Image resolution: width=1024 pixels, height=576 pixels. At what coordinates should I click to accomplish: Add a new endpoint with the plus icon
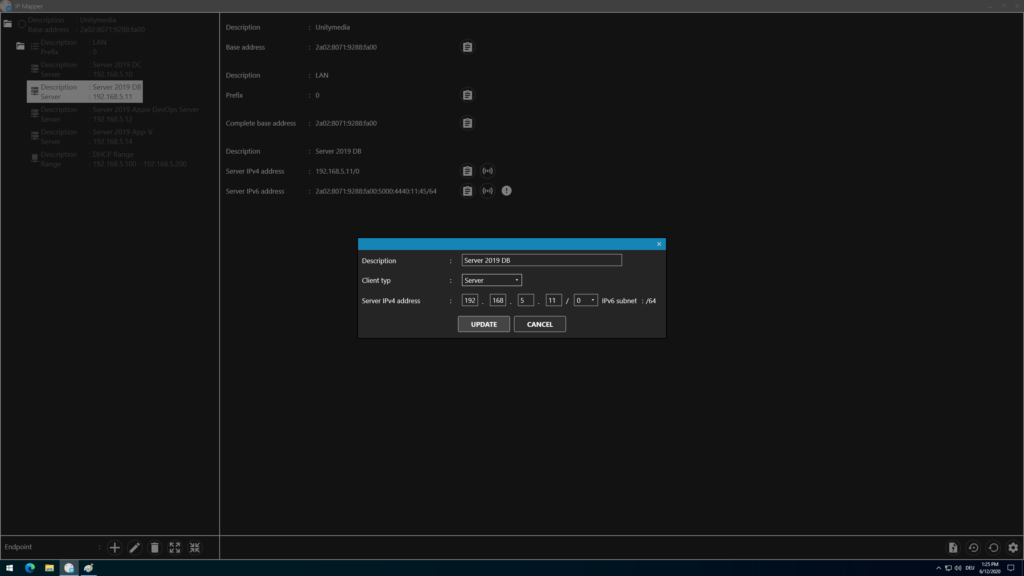114,547
